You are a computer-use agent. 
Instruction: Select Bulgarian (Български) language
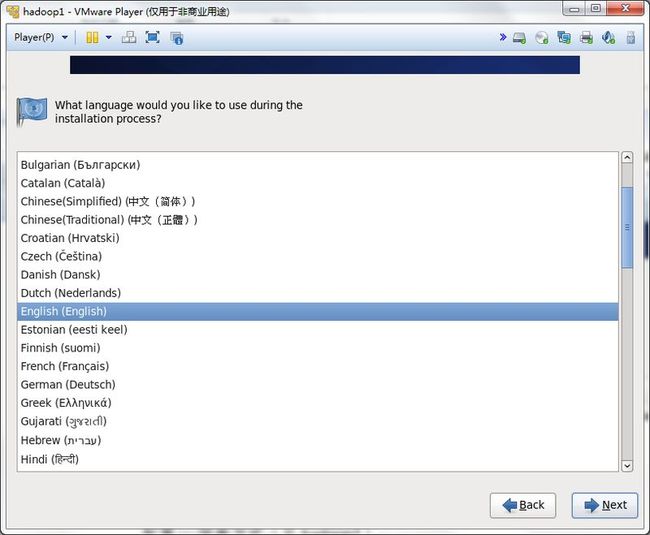[318, 165]
